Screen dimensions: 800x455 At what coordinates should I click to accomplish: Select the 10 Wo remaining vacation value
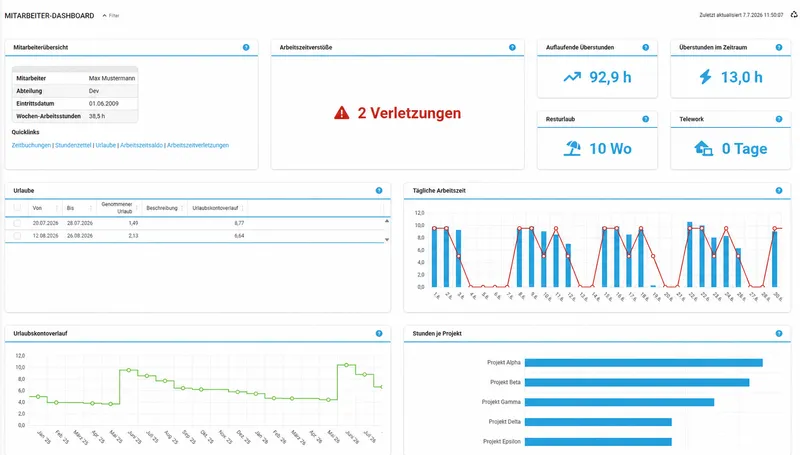pyautogui.click(x=610, y=148)
